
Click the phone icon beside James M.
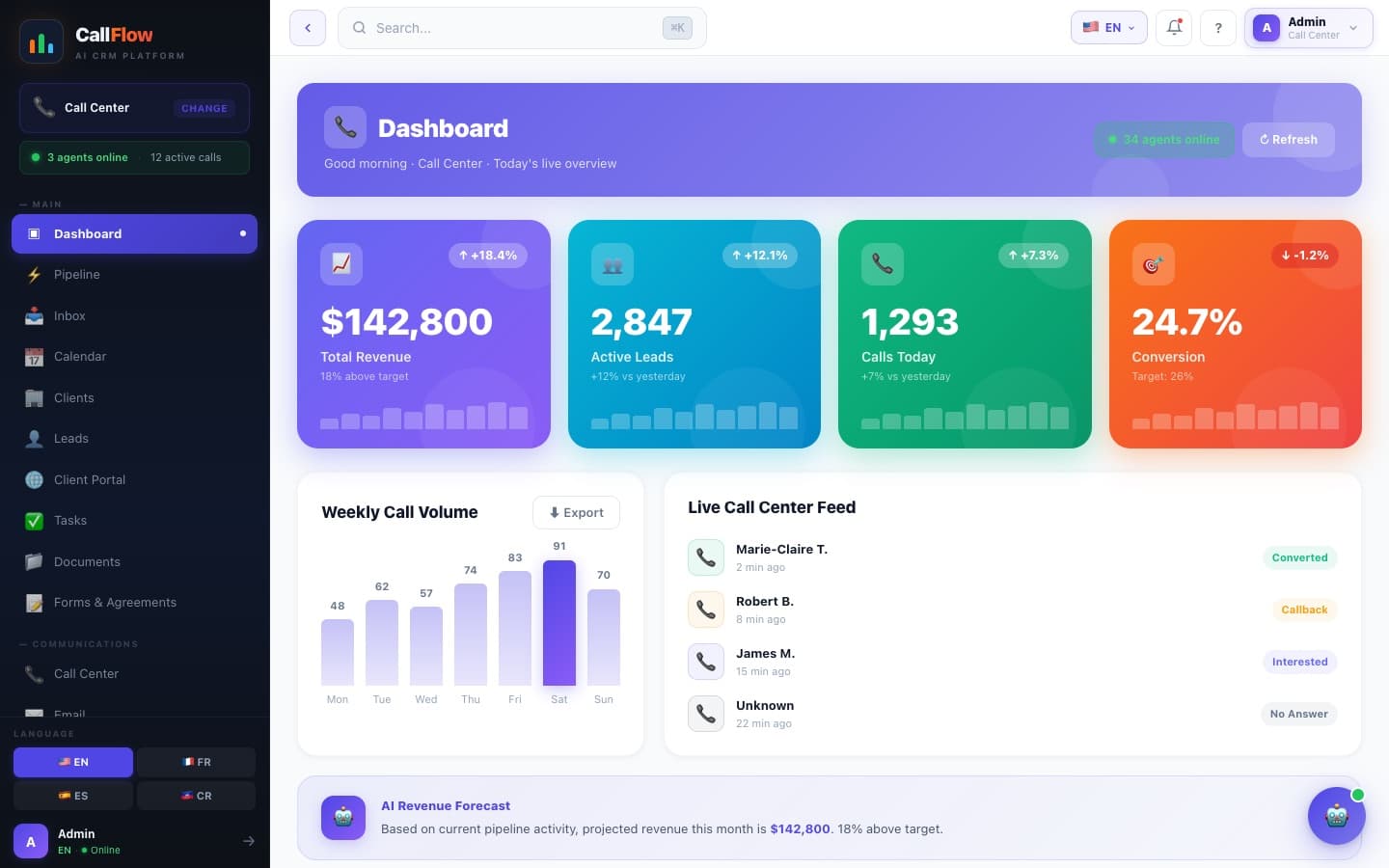[706, 662]
